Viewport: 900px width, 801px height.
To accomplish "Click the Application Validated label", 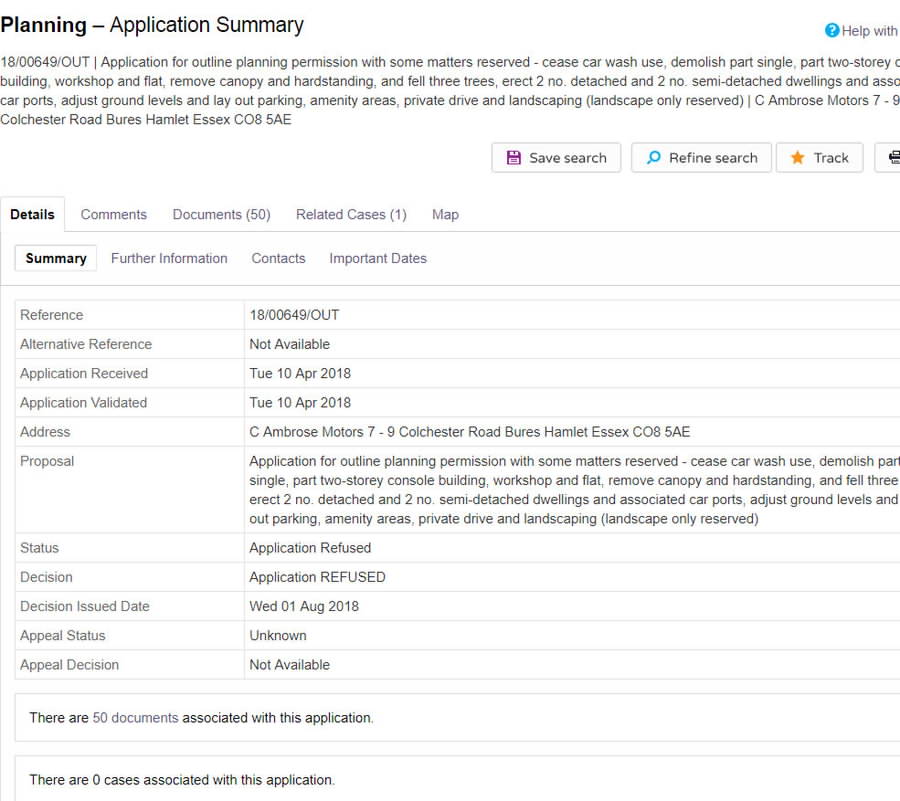I will [83, 403].
